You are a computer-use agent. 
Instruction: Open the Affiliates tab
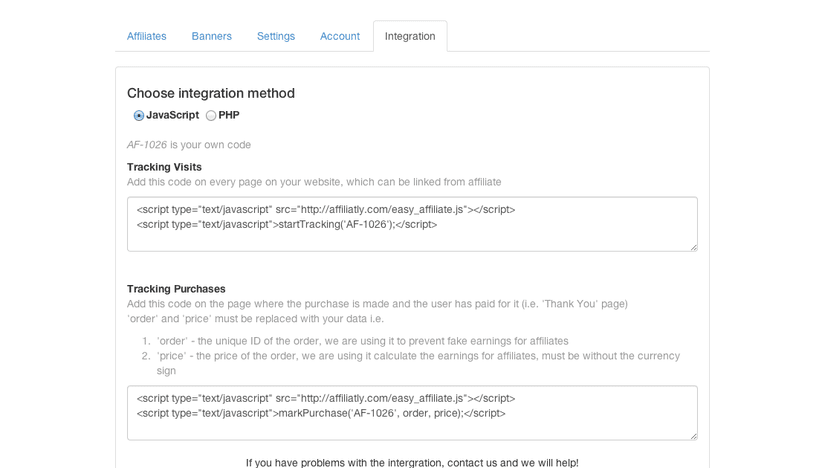pyautogui.click(x=146, y=36)
